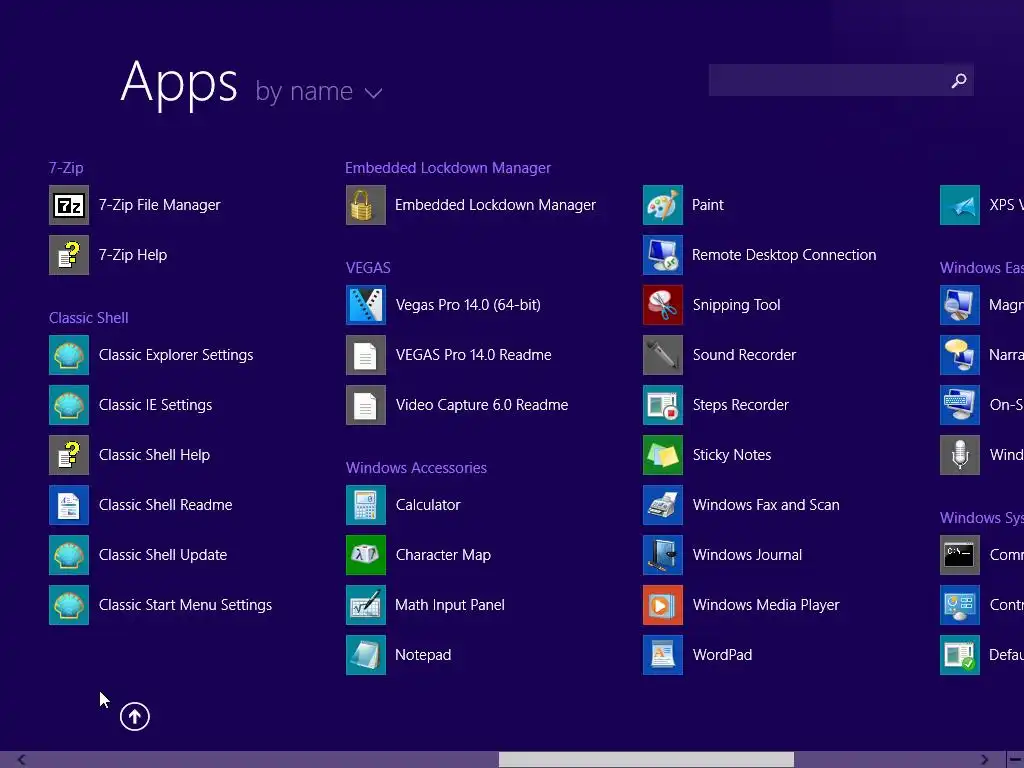Launch the Snipping Tool scissors icon
Image resolution: width=1024 pixels, height=768 pixels.
pyautogui.click(x=663, y=305)
